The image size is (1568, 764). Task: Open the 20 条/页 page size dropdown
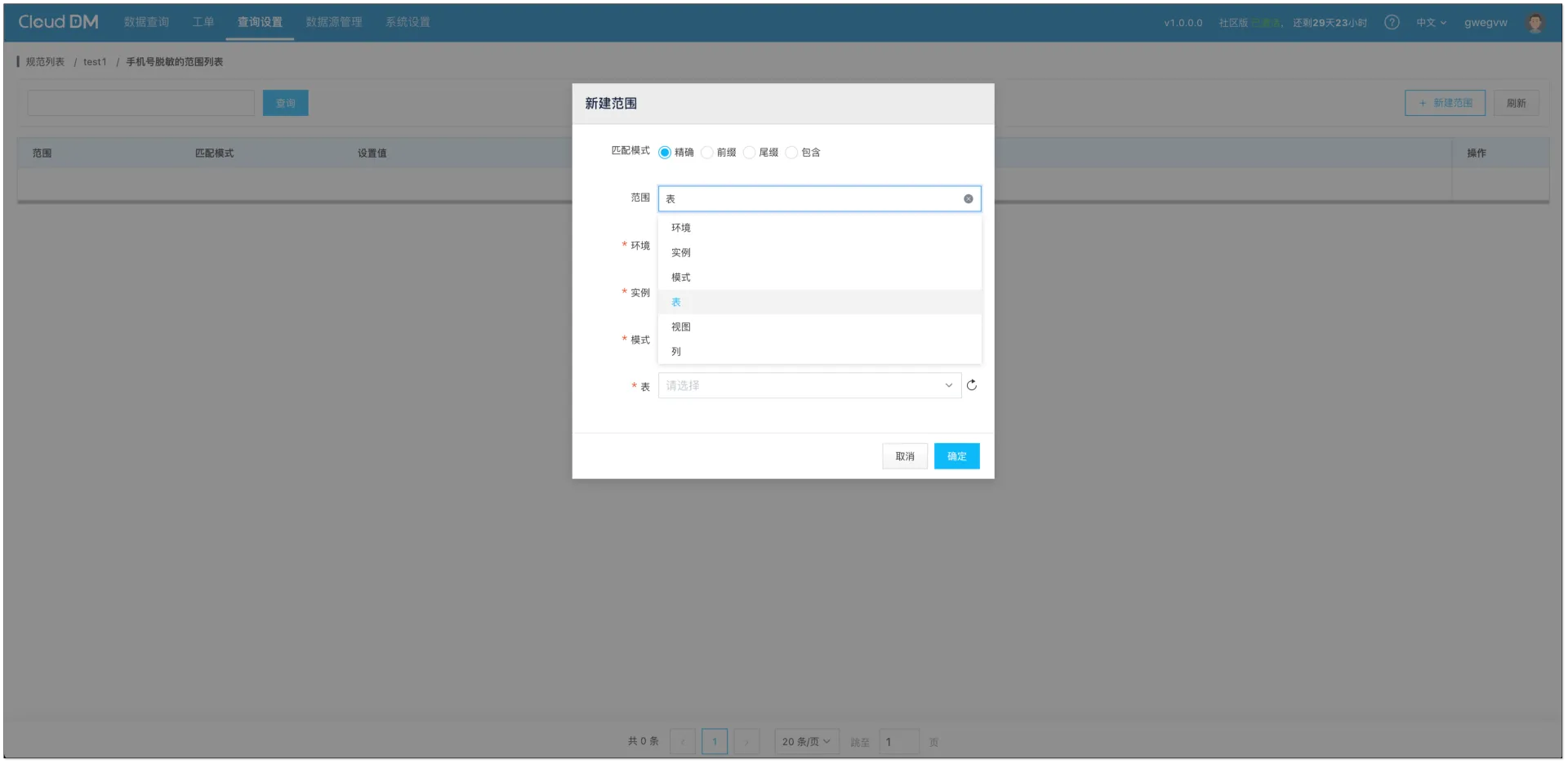coord(806,742)
